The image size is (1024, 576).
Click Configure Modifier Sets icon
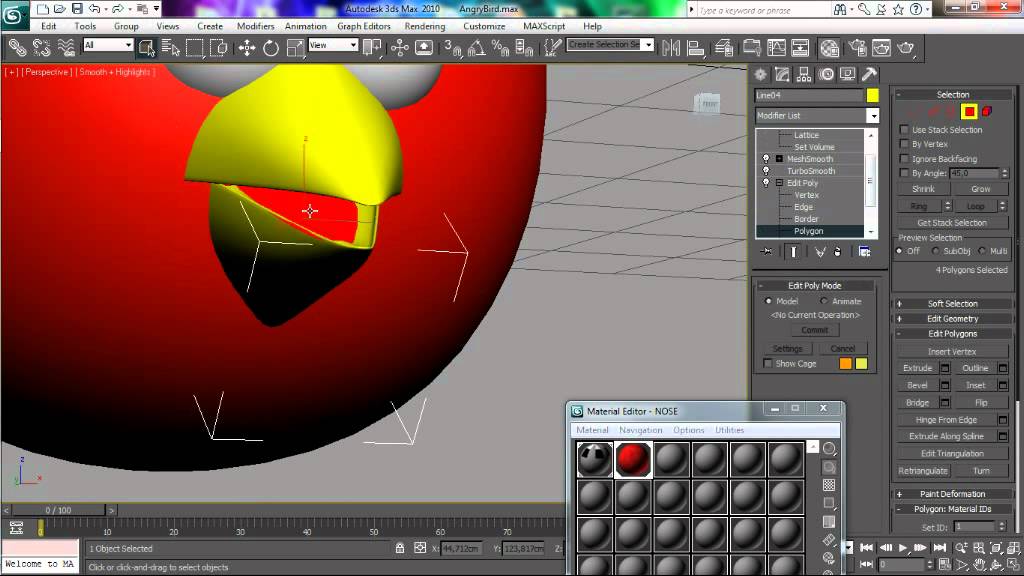(x=864, y=251)
